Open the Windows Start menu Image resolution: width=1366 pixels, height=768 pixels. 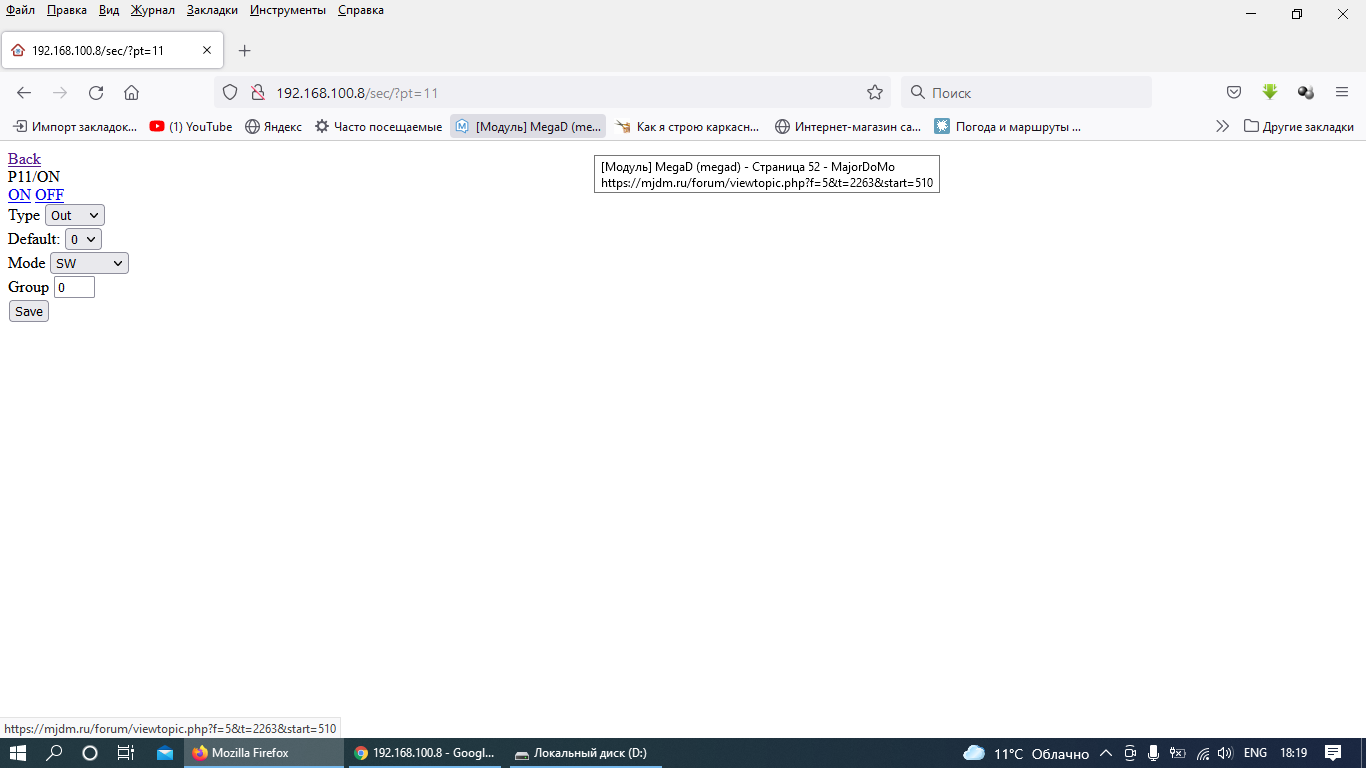(18, 753)
